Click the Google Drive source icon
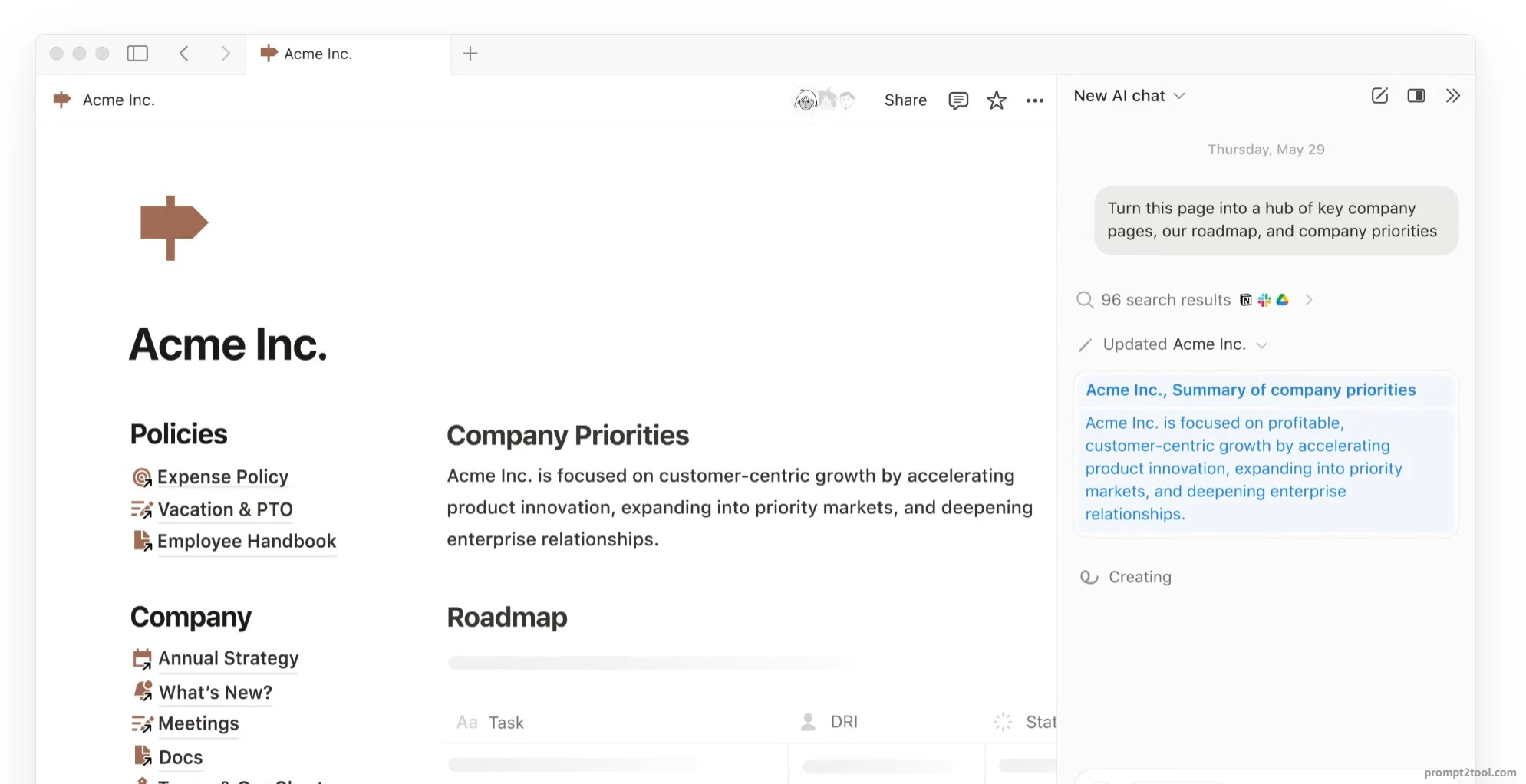Viewport: 1526px width, 784px height. tap(1283, 300)
